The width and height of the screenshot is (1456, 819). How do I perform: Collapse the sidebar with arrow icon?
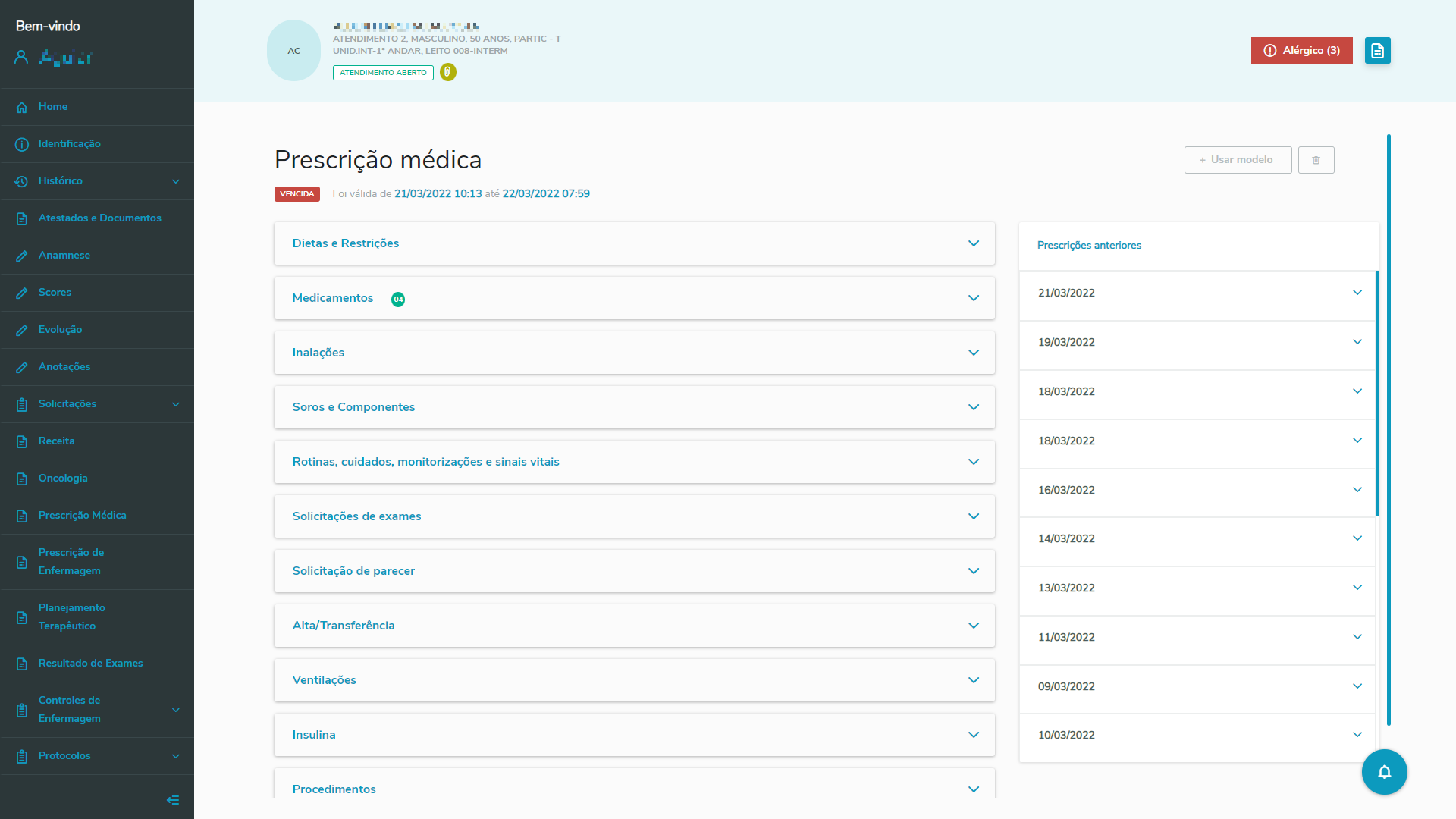(x=173, y=800)
